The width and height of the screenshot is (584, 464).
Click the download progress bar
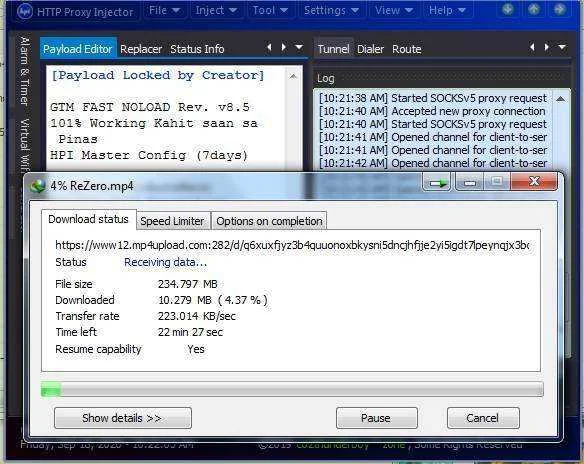[x=292, y=389]
